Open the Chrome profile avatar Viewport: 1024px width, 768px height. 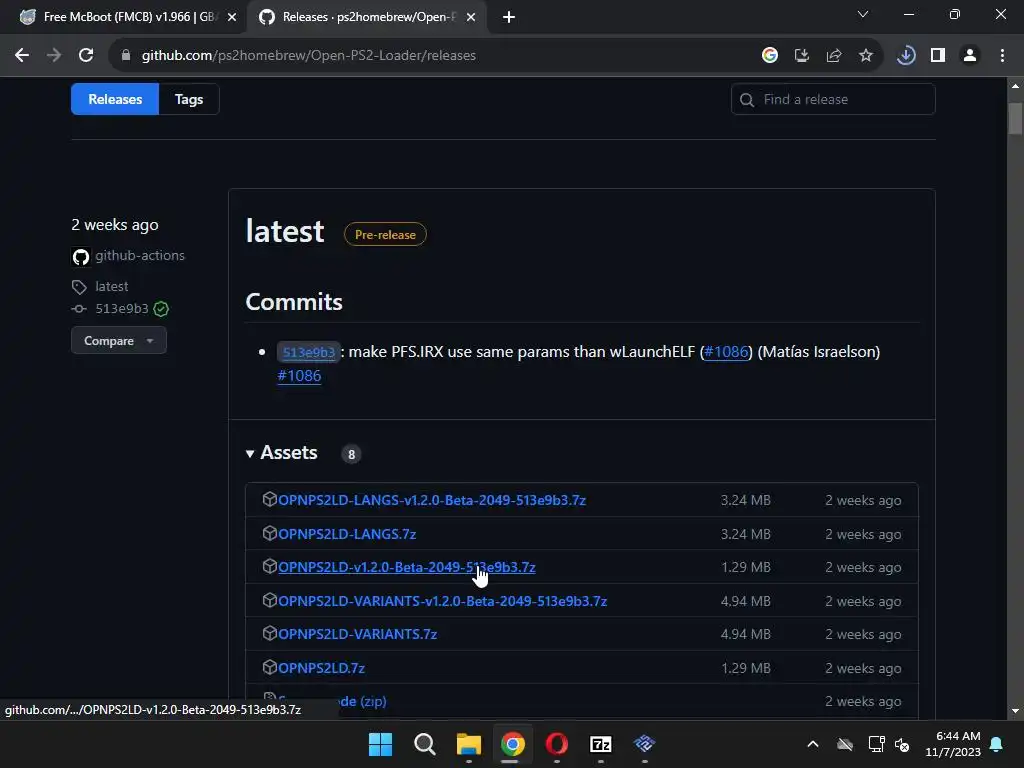(970, 56)
